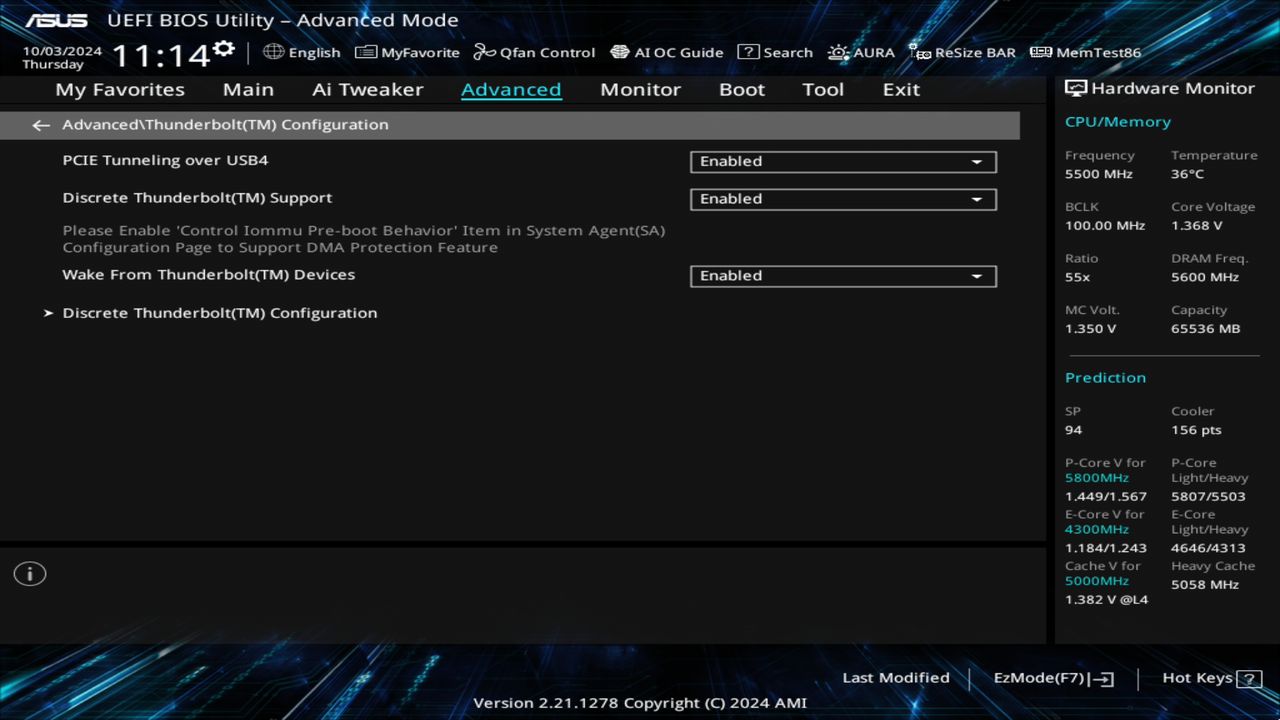This screenshot has width=1280, height=720.
Task: Switch to the Monitor tab
Action: point(640,89)
